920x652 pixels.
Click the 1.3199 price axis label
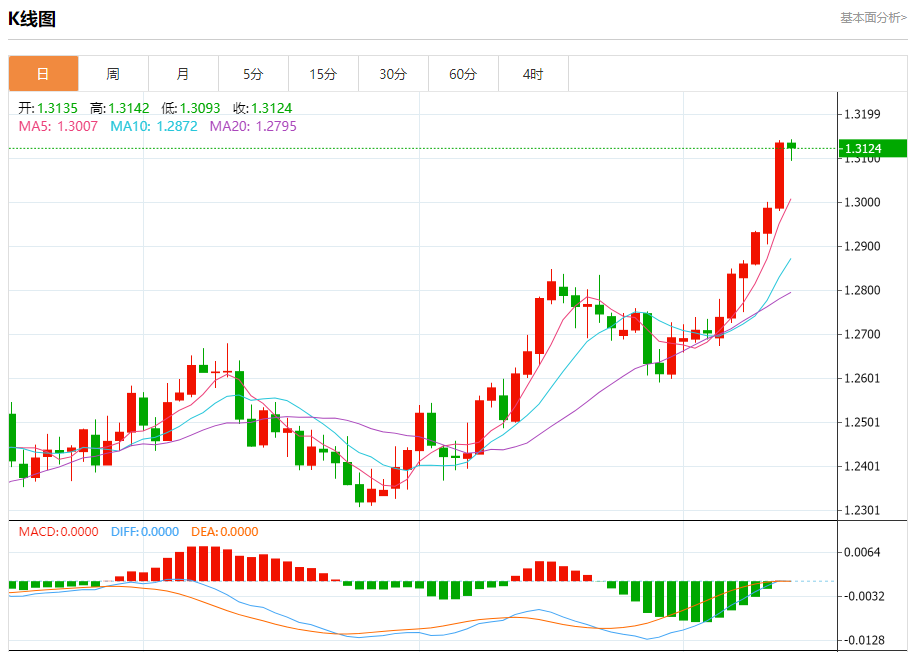(x=862, y=114)
